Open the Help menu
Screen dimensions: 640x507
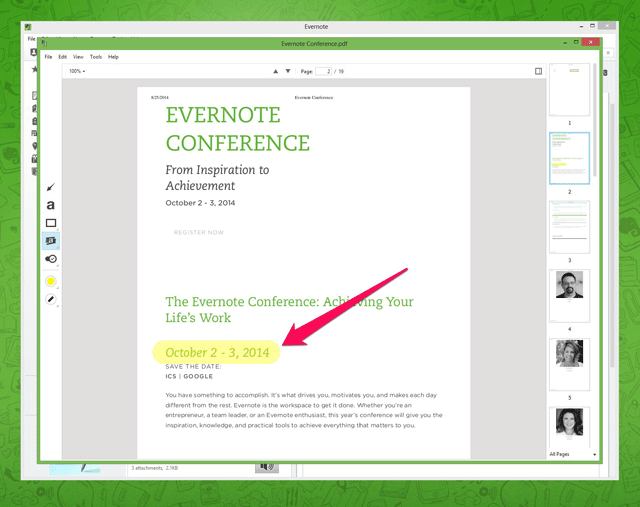click(113, 57)
